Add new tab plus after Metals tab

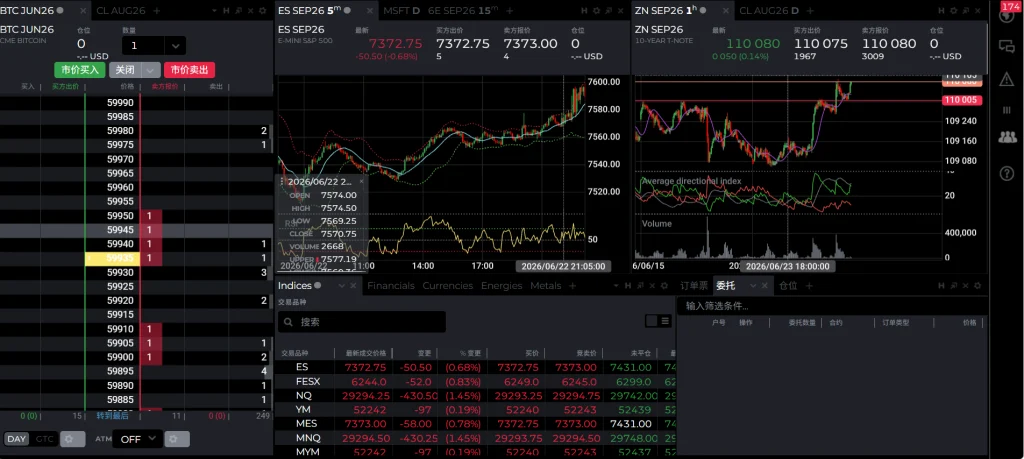573,285
